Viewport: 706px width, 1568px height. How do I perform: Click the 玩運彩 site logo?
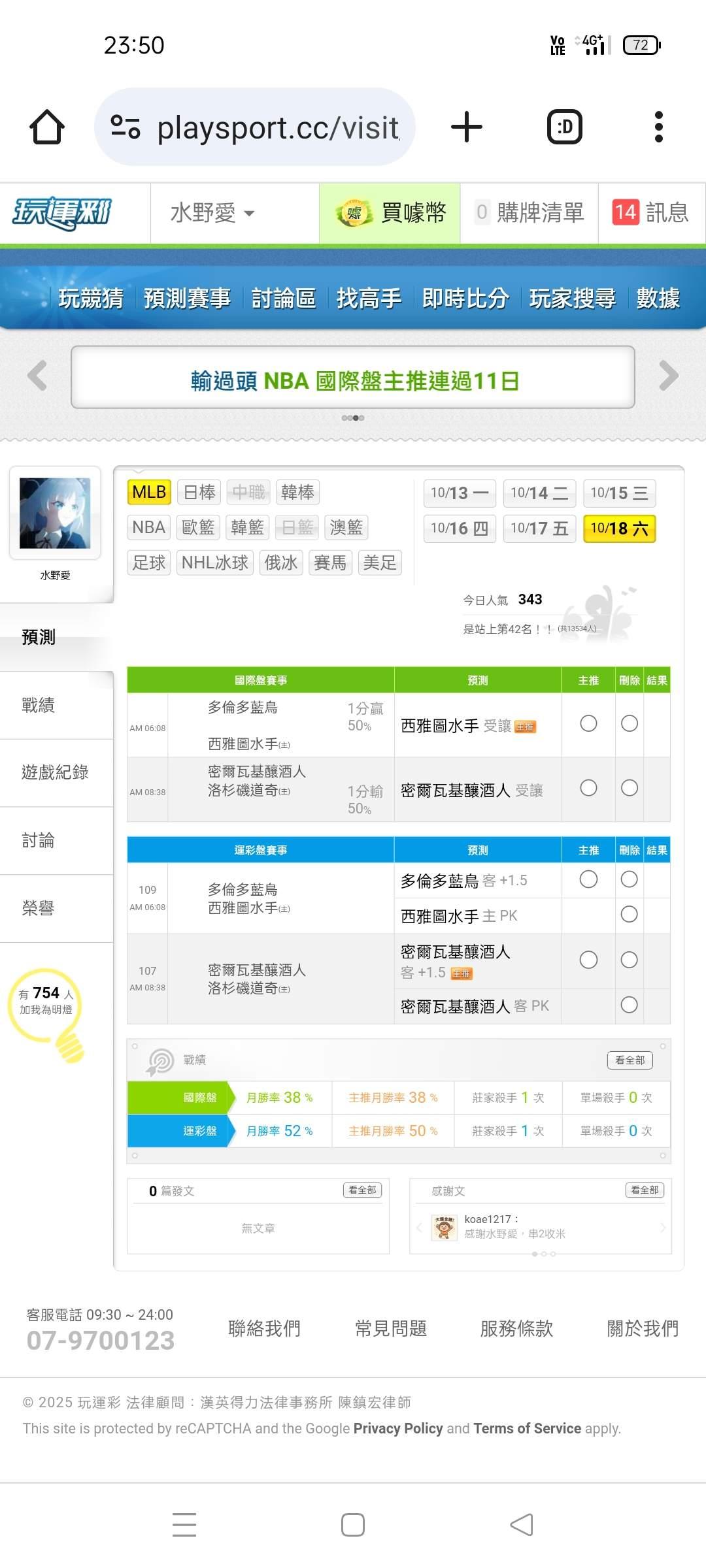tap(62, 214)
